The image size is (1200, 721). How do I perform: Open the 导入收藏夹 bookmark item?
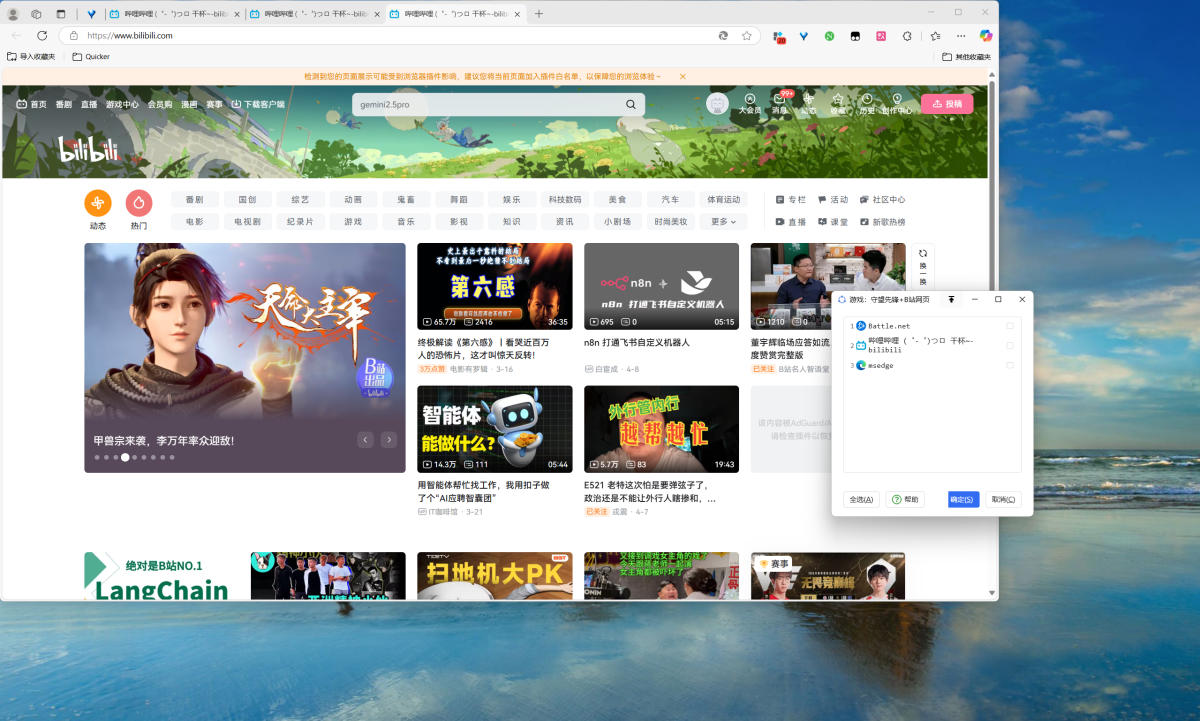pyautogui.click(x=31, y=57)
